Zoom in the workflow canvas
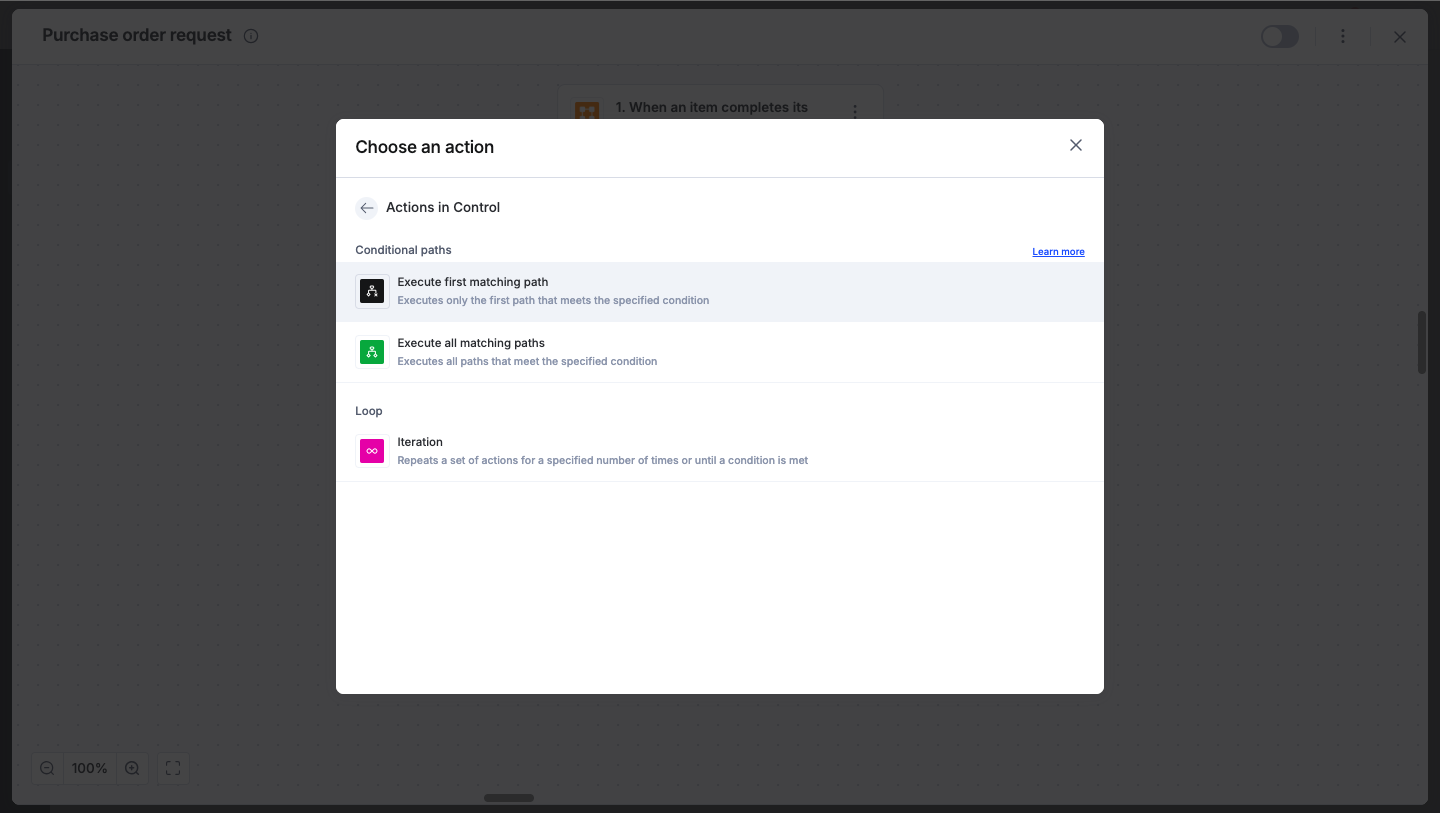This screenshot has width=1440, height=813. 132,768
